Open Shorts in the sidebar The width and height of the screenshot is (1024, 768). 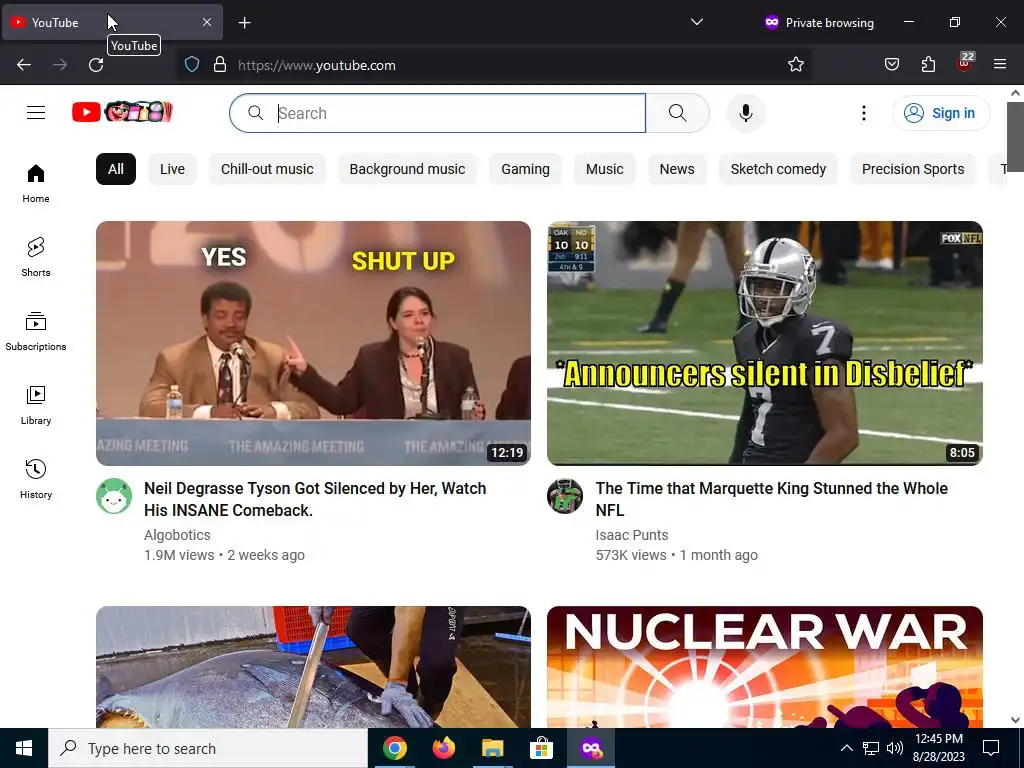click(x=36, y=257)
